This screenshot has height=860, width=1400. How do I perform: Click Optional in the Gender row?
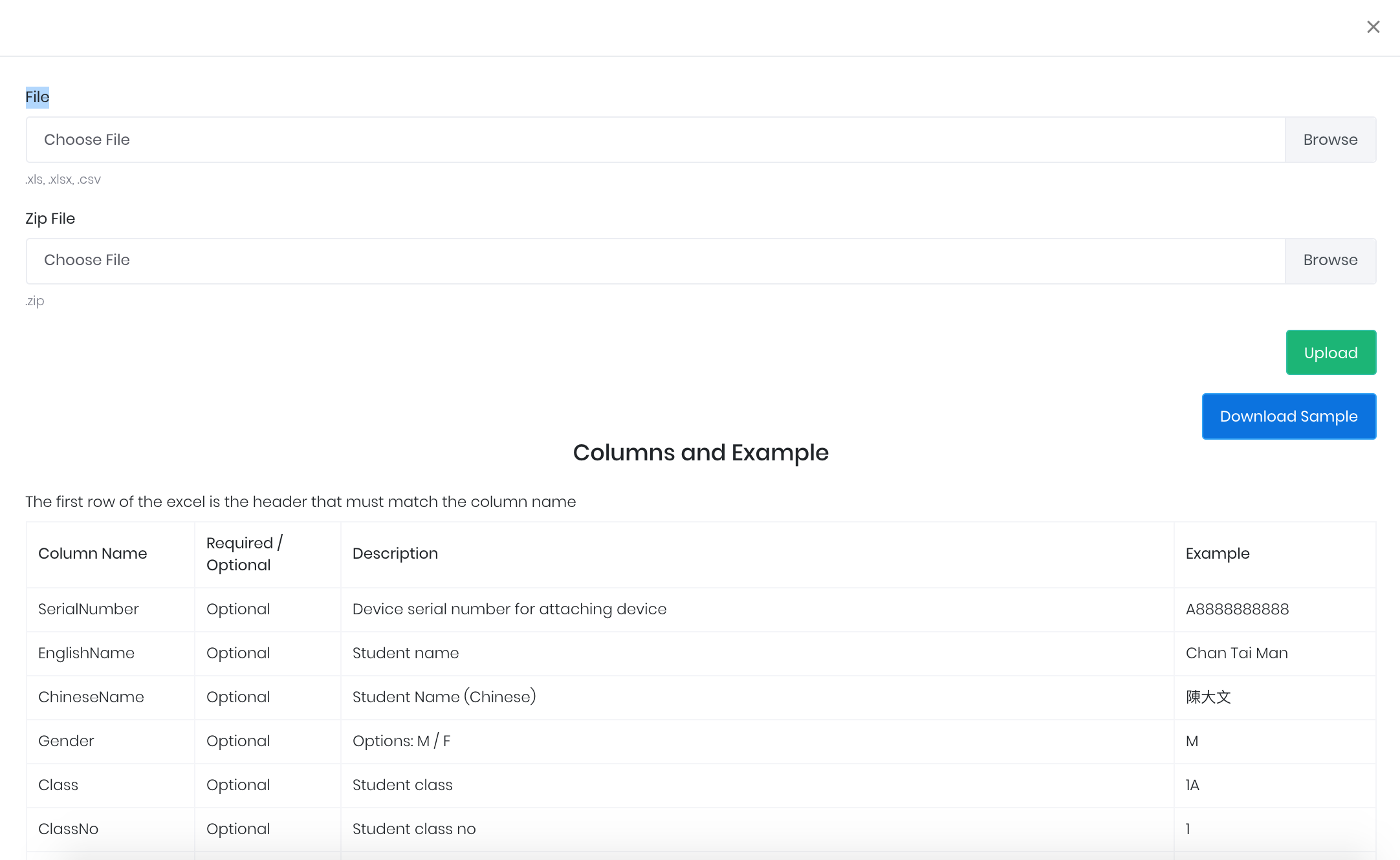[238, 741]
